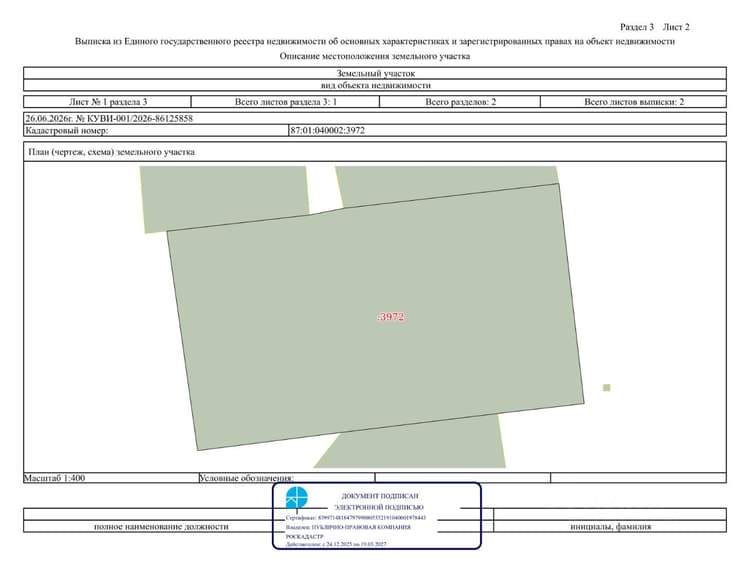Click the request number КУВИ-001/2026-86125858
Screen dimensions: 750x579
coord(134,118)
